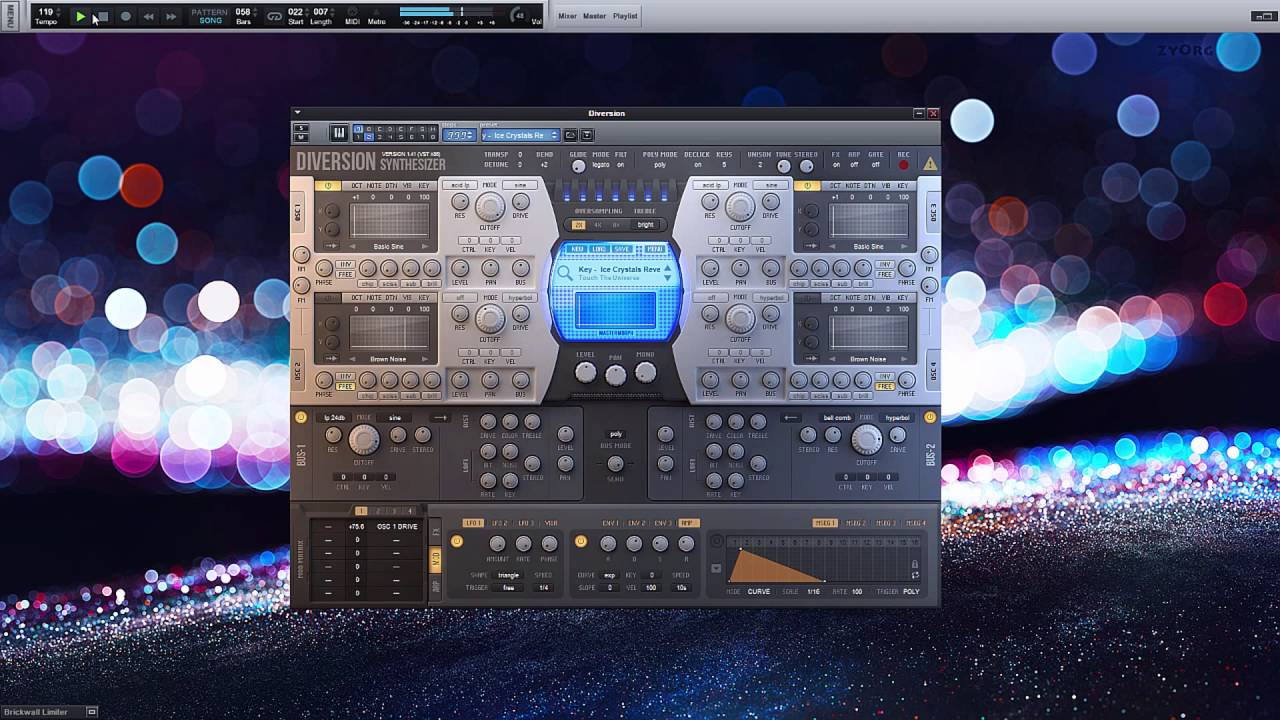Image resolution: width=1280 pixels, height=720 pixels.
Task: Start recording with the transport Record button
Action: pos(125,16)
